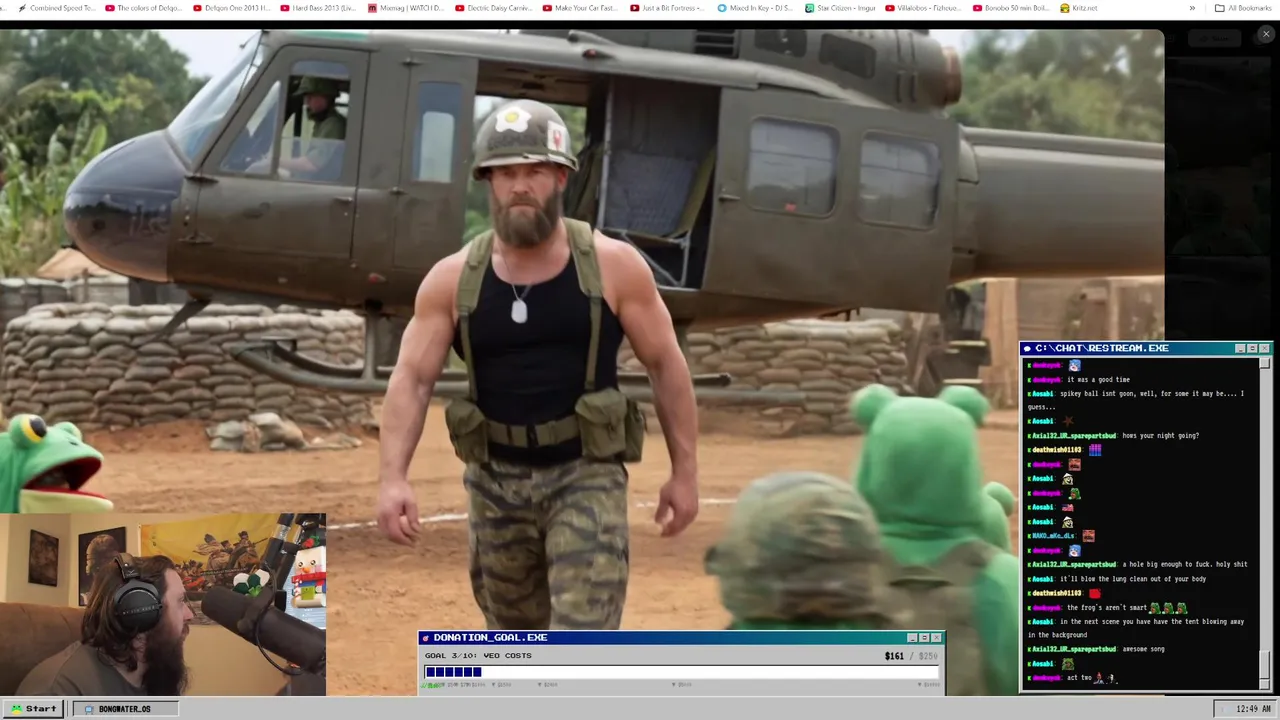Click username deathwish01103 with purple emote

point(1056,450)
